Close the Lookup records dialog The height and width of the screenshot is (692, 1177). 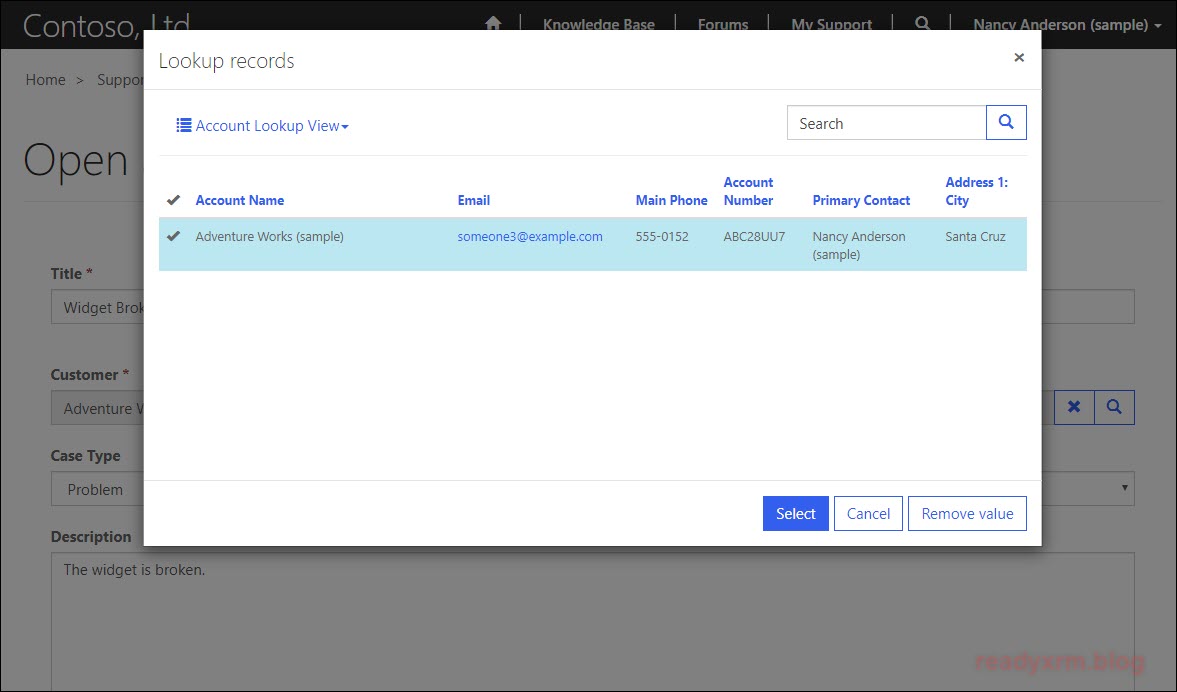point(1019,58)
